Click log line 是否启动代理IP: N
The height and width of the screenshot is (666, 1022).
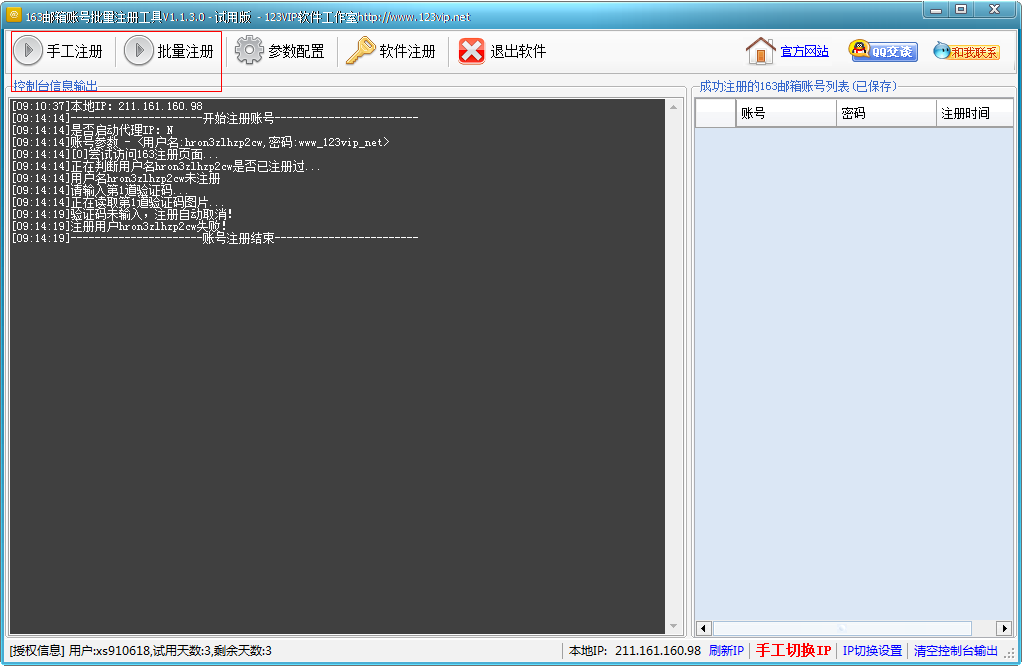coord(93,130)
